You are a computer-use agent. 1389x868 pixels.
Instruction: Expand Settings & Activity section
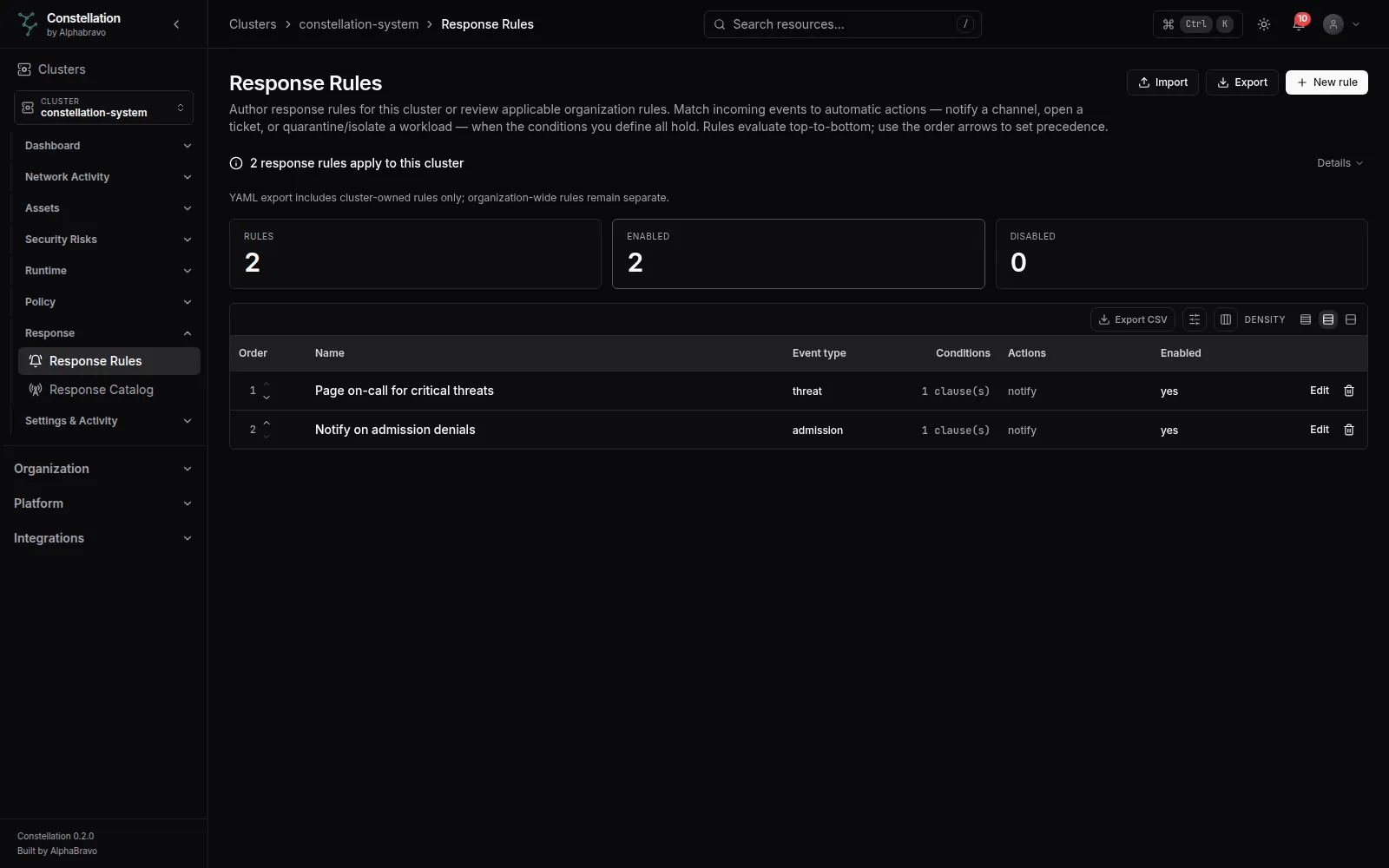coord(108,421)
